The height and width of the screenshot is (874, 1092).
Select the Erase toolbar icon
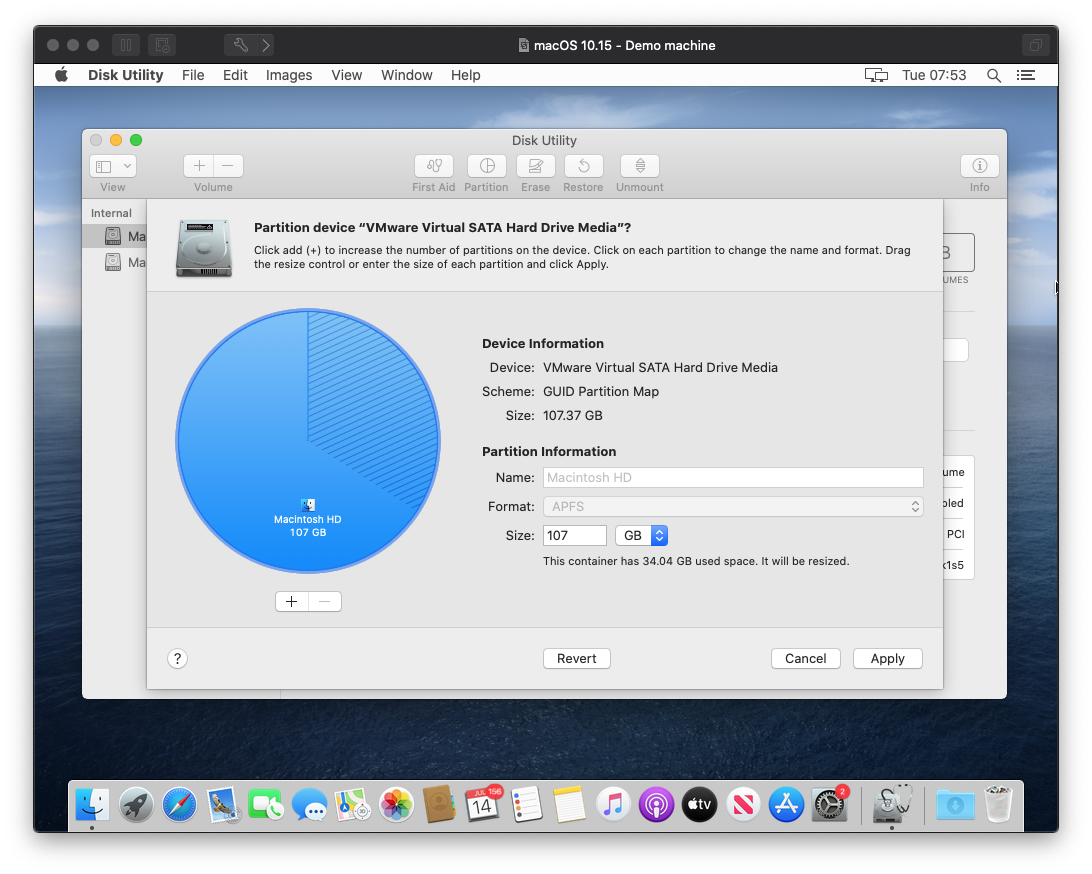click(x=536, y=166)
